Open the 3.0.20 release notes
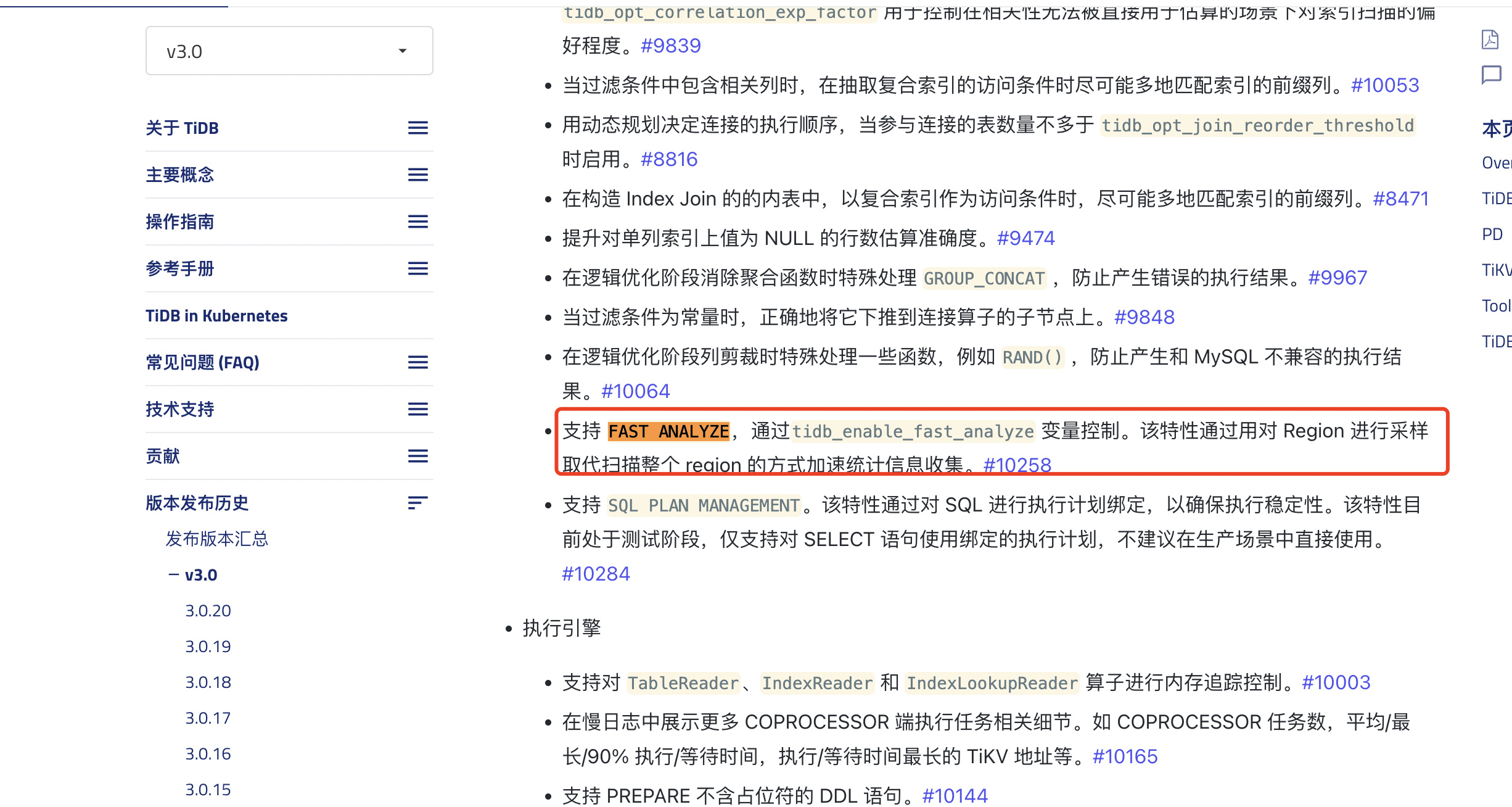 tap(208, 611)
